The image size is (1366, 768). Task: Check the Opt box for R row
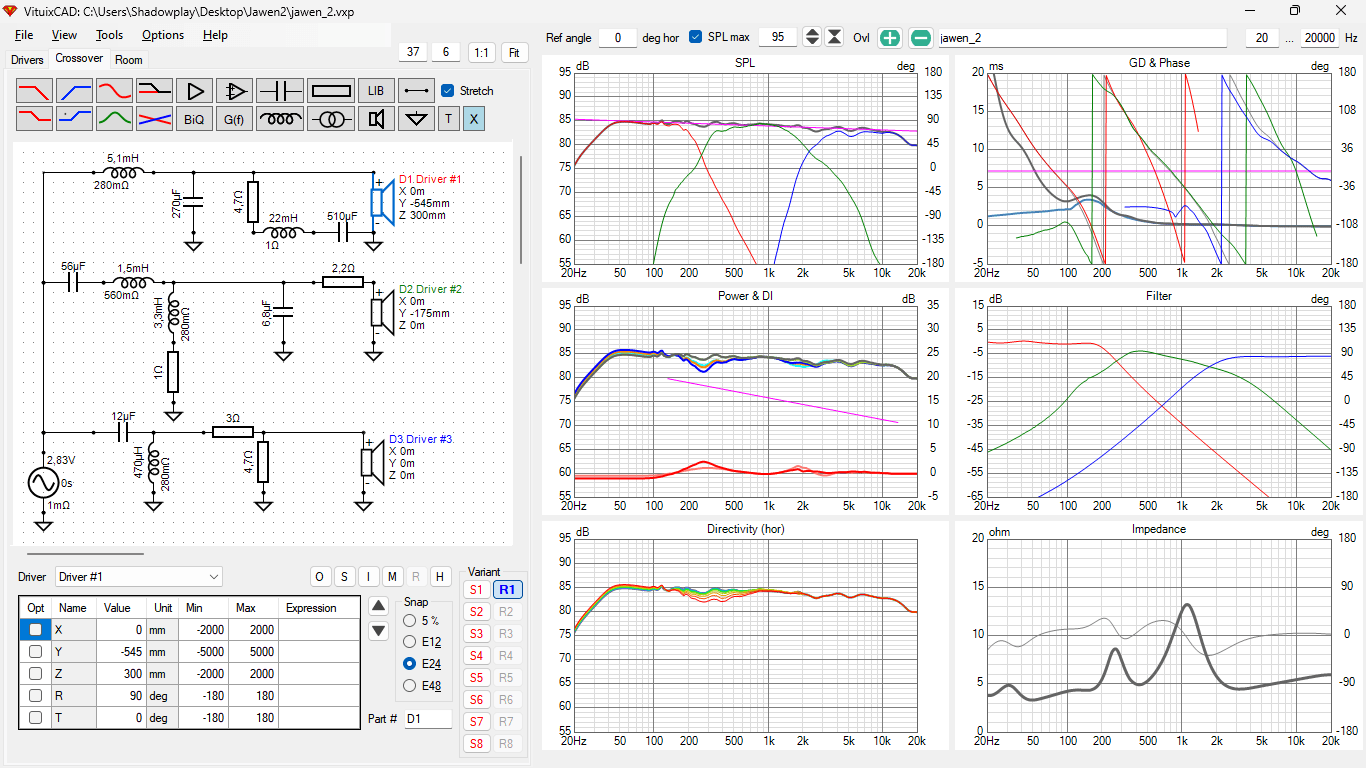tap(36, 696)
